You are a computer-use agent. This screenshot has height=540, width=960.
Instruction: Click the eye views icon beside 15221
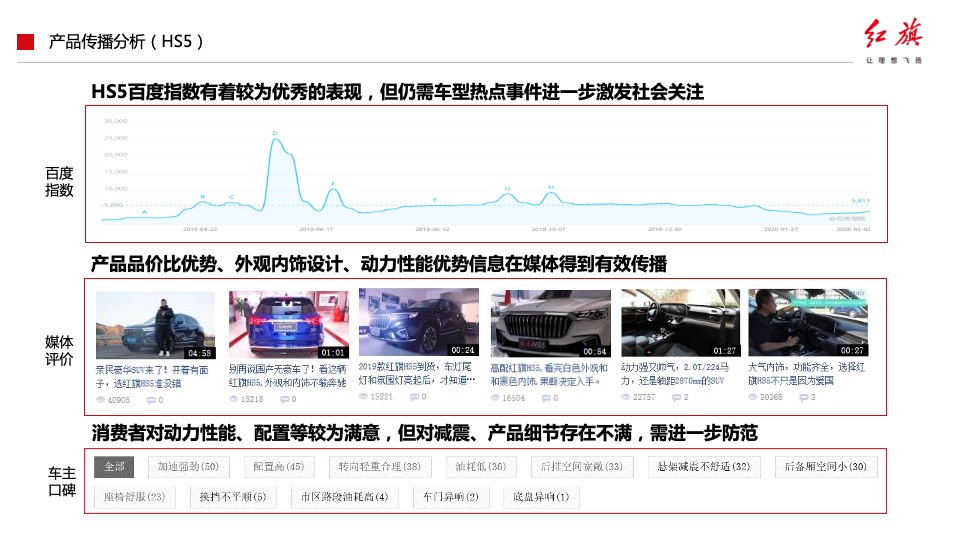click(363, 396)
